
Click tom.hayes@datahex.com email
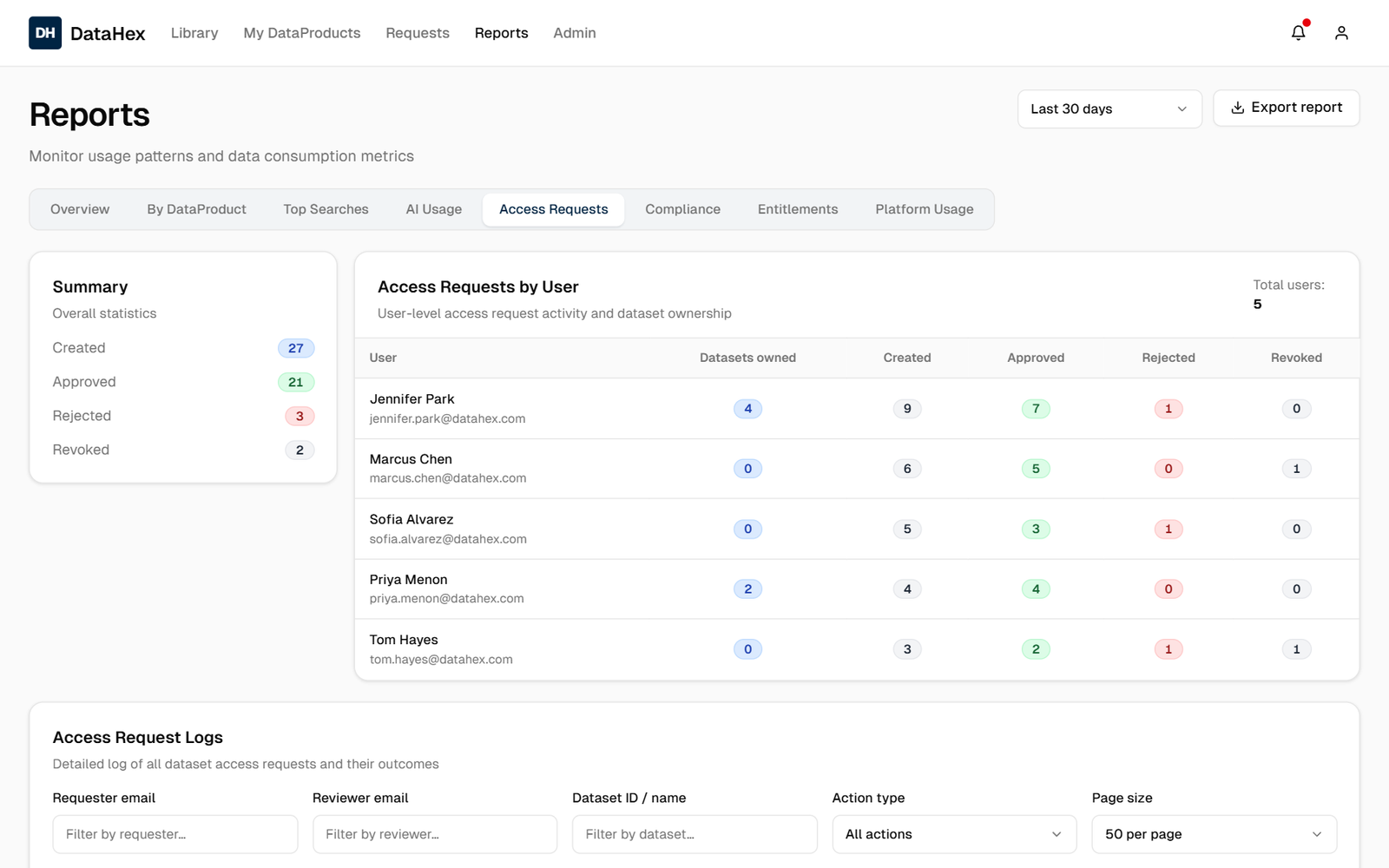pyautogui.click(x=441, y=660)
